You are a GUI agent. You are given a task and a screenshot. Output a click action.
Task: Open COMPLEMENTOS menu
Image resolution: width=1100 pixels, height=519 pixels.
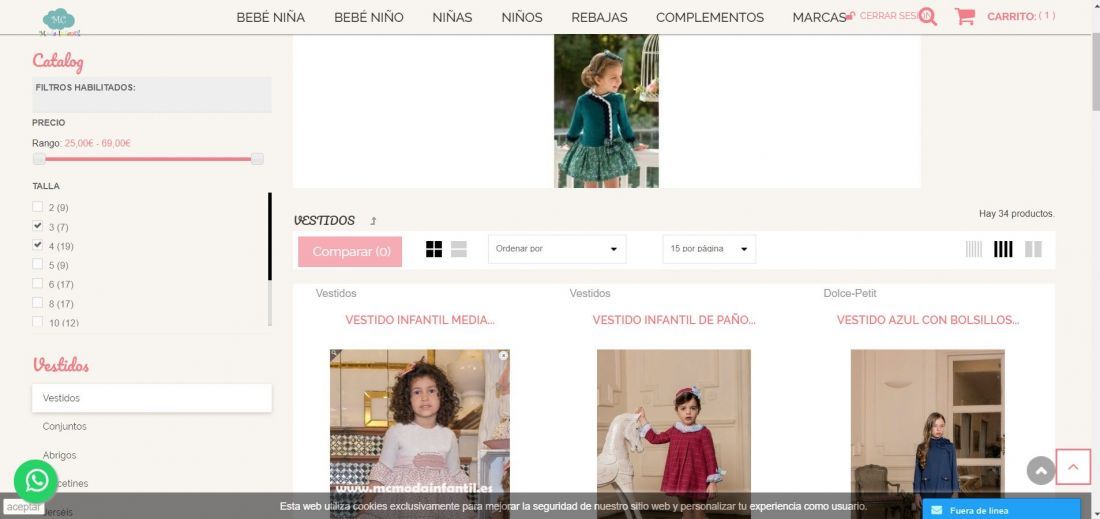tap(710, 18)
